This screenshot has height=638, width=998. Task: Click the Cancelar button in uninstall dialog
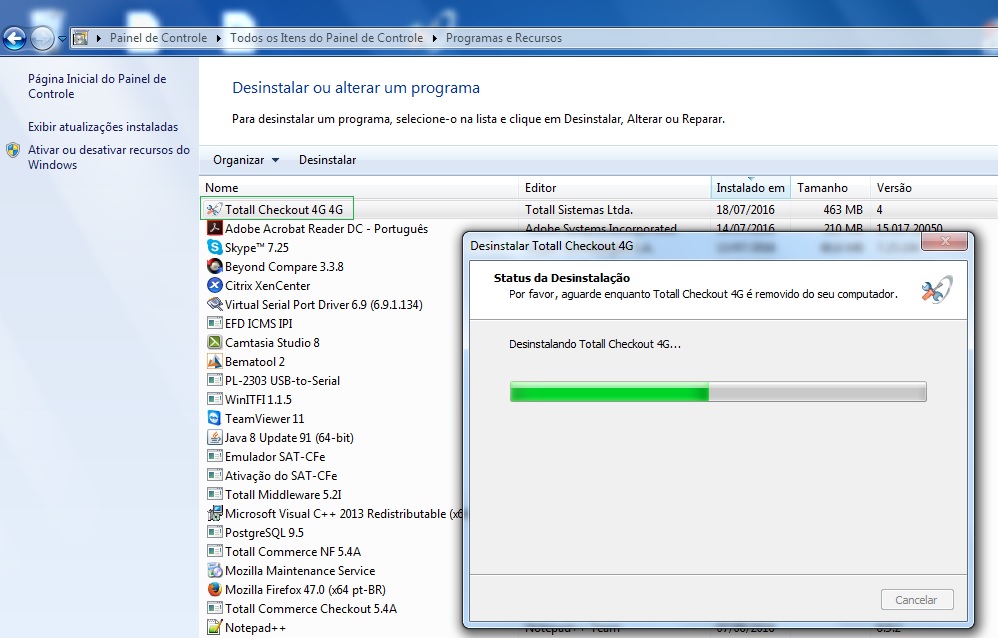tap(917, 600)
